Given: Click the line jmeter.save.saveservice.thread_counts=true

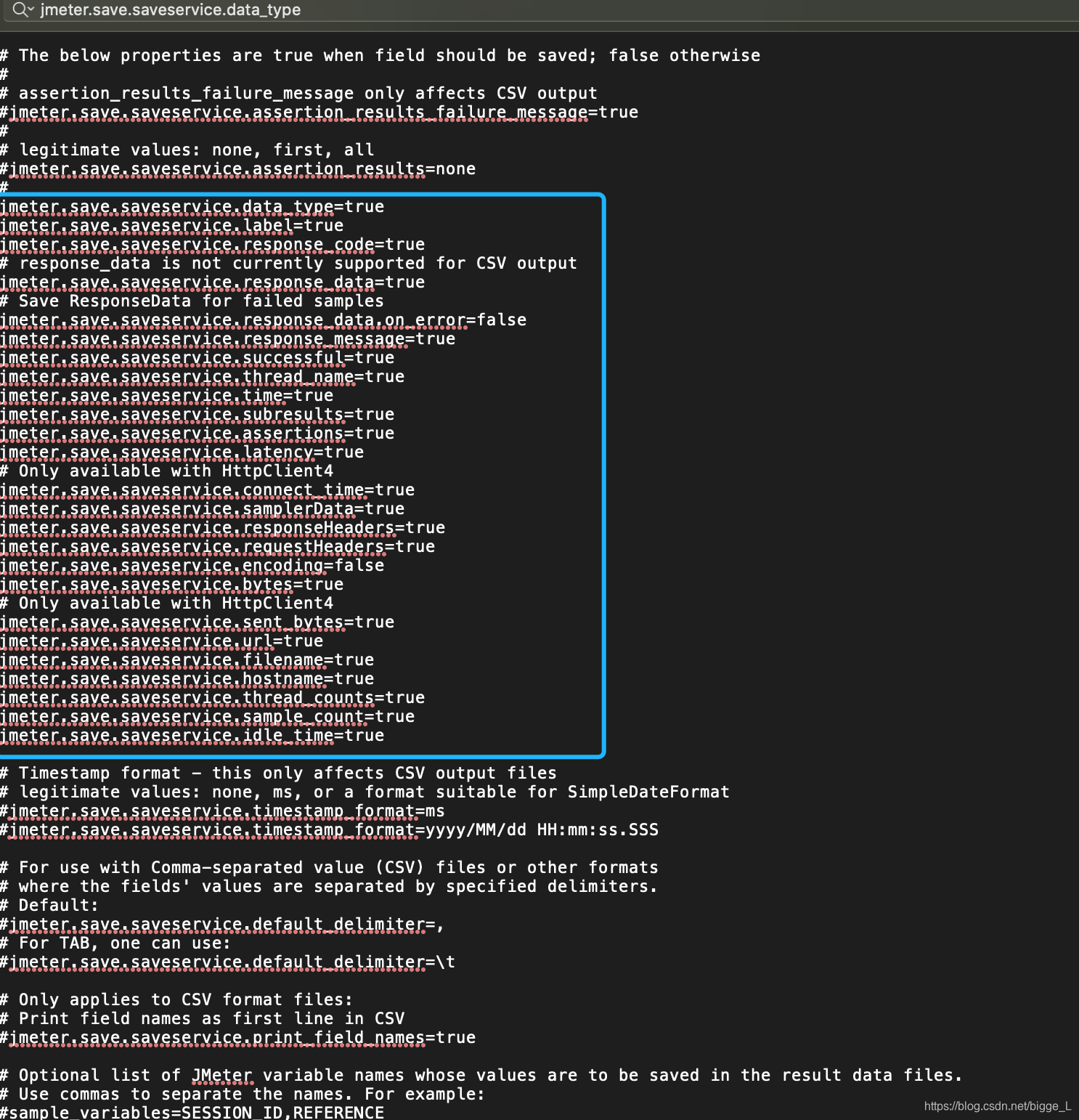Looking at the screenshot, I should pyautogui.click(x=213, y=698).
